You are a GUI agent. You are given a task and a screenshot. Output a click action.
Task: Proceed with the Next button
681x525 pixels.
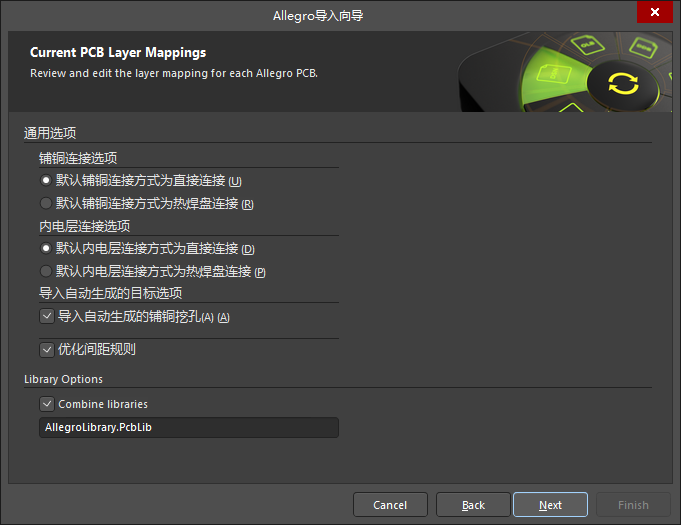point(550,505)
